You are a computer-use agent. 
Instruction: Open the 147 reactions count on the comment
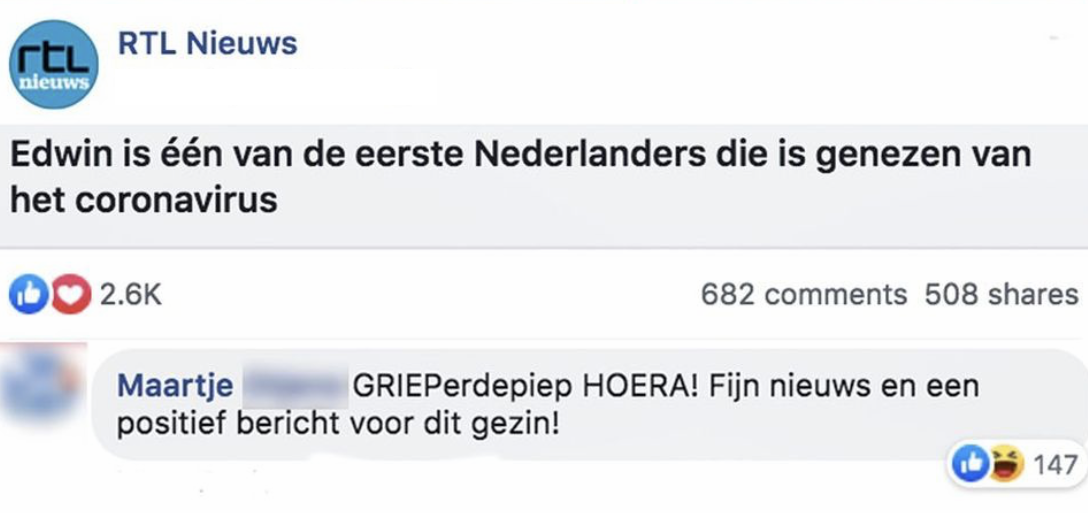(1056, 465)
